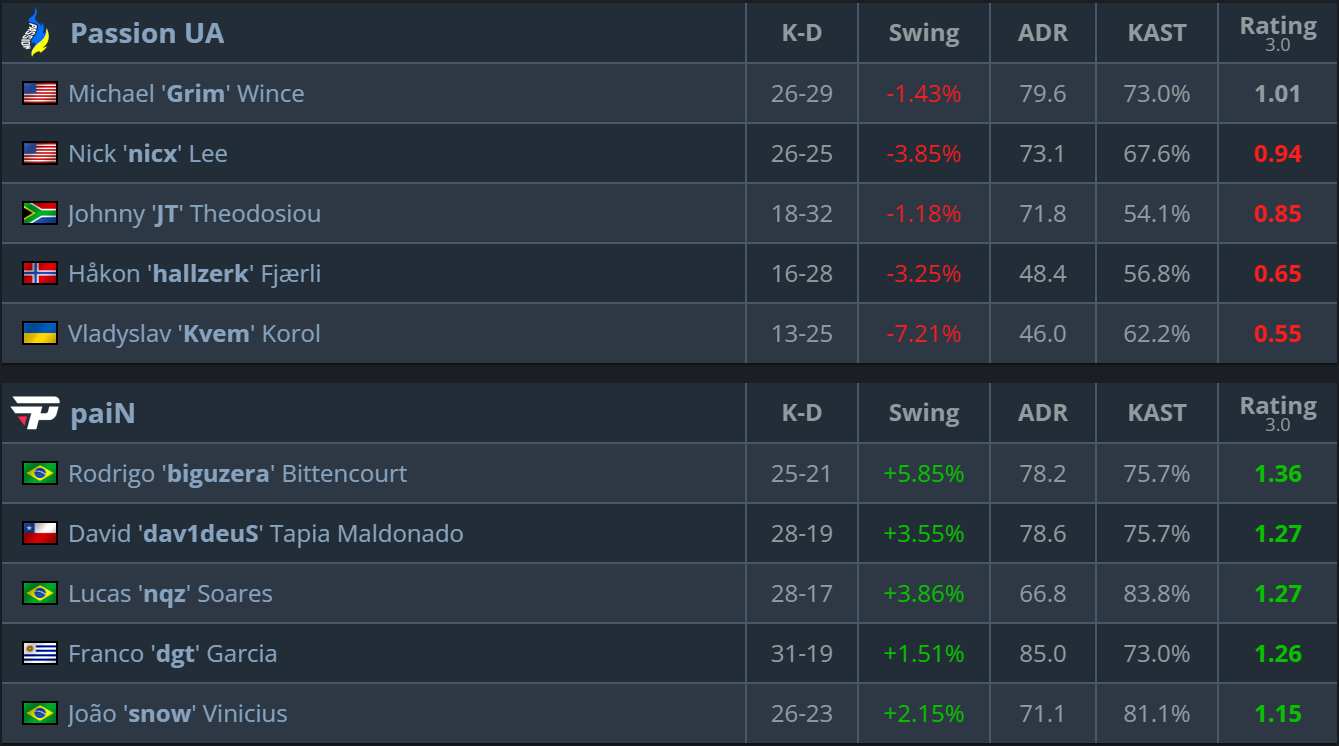Image resolution: width=1339 pixels, height=746 pixels.
Task: Sort paiN table by KAST
Action: [1156, 413]
